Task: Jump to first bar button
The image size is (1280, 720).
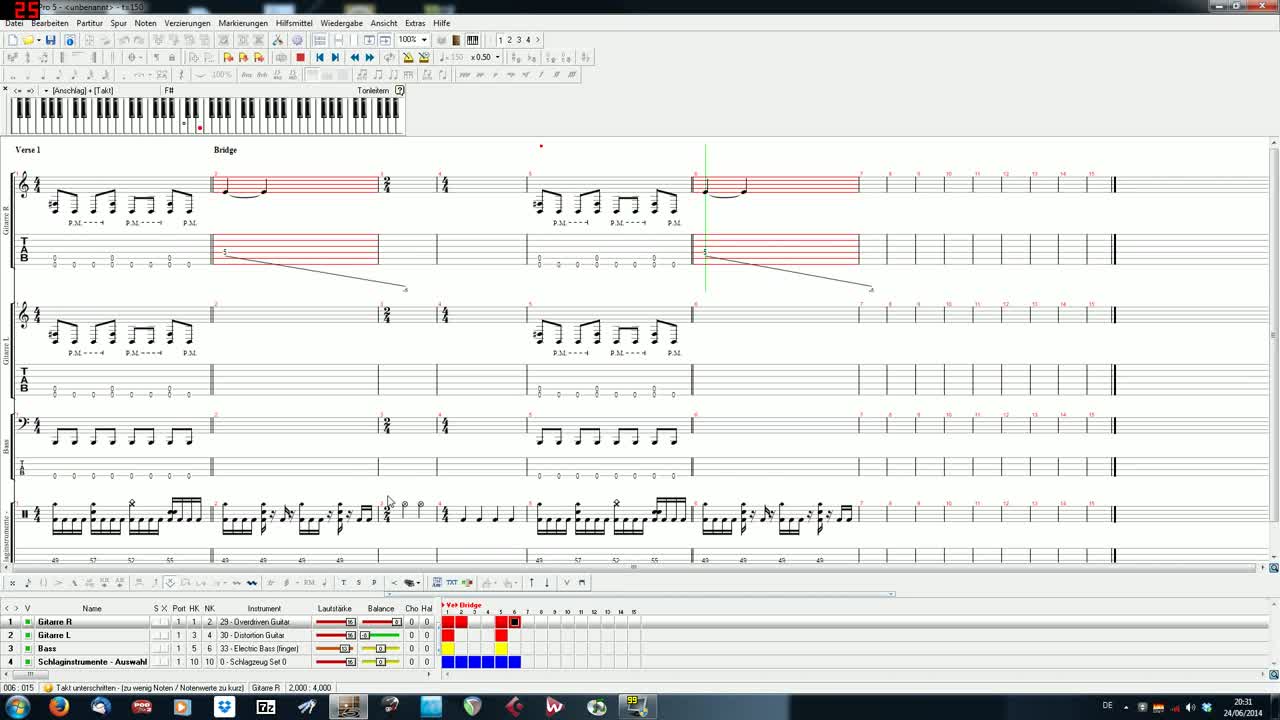Action: point(320,57)
